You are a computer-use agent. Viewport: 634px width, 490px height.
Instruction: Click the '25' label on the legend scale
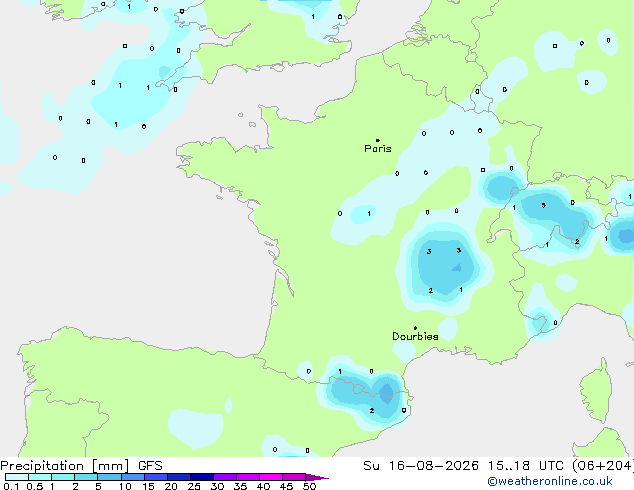[x=194, y=486]
